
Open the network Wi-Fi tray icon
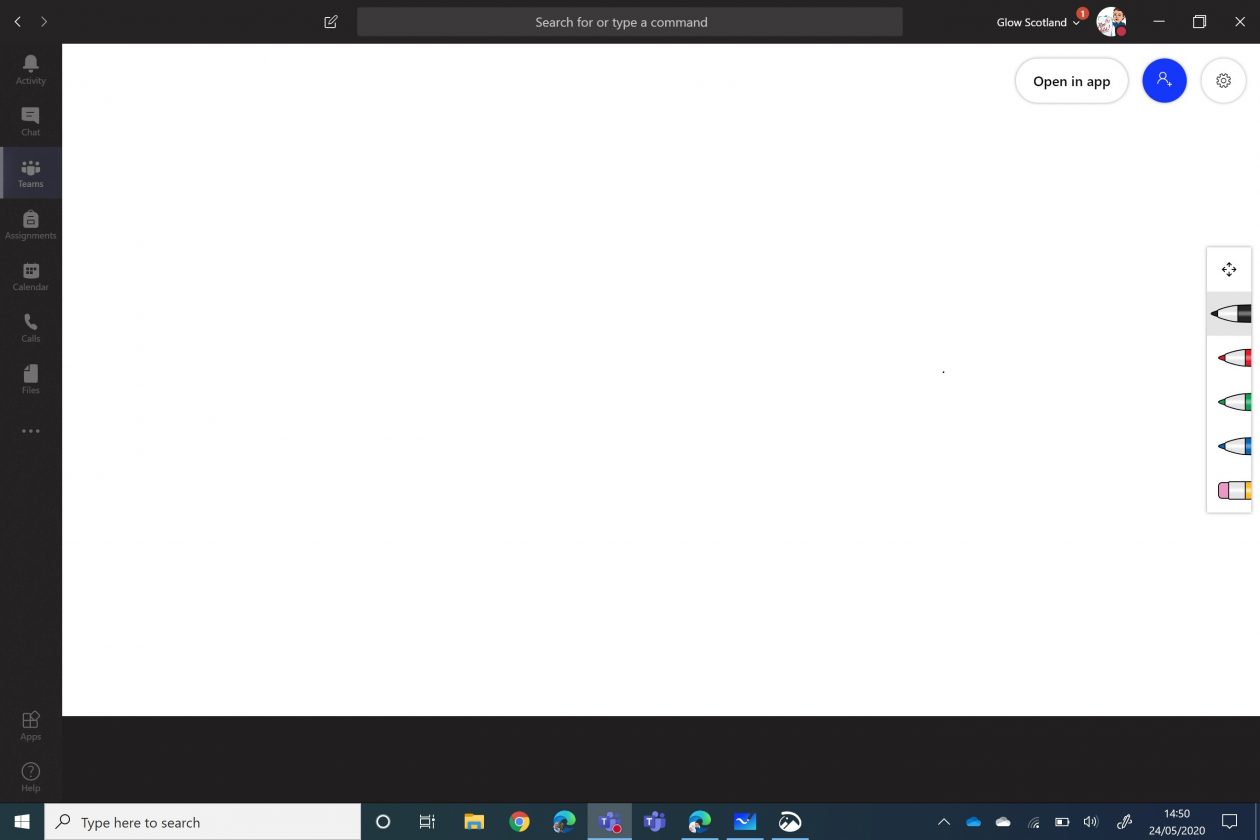[x=1033, y=822]
